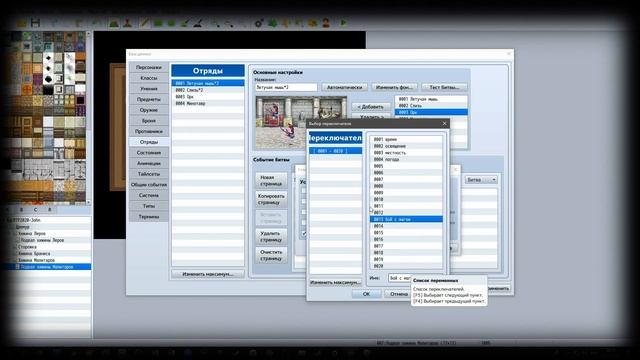Start Playtest with green play icon

tap(343, 23)
